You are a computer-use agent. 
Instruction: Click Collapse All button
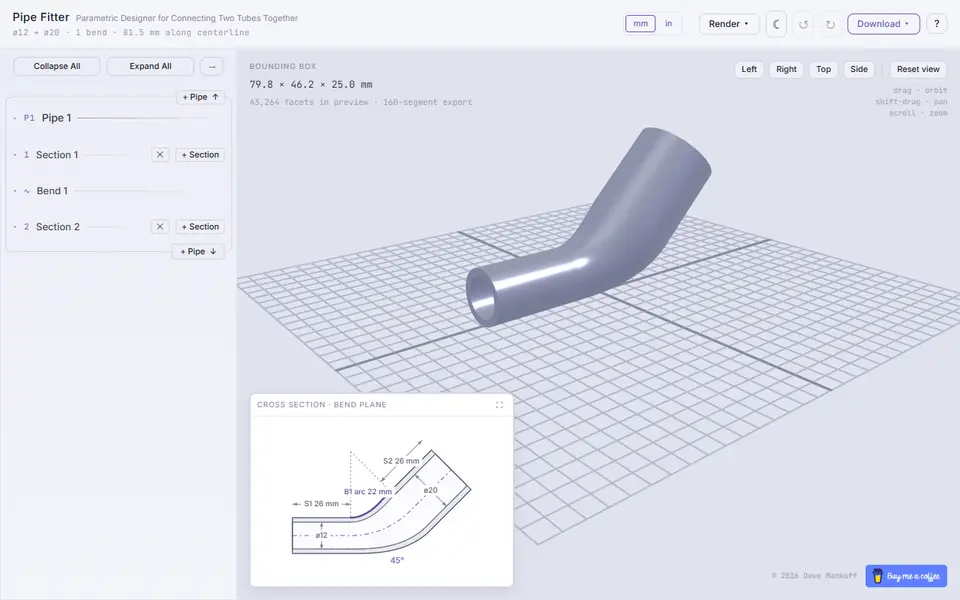click(x=57, y=66)
